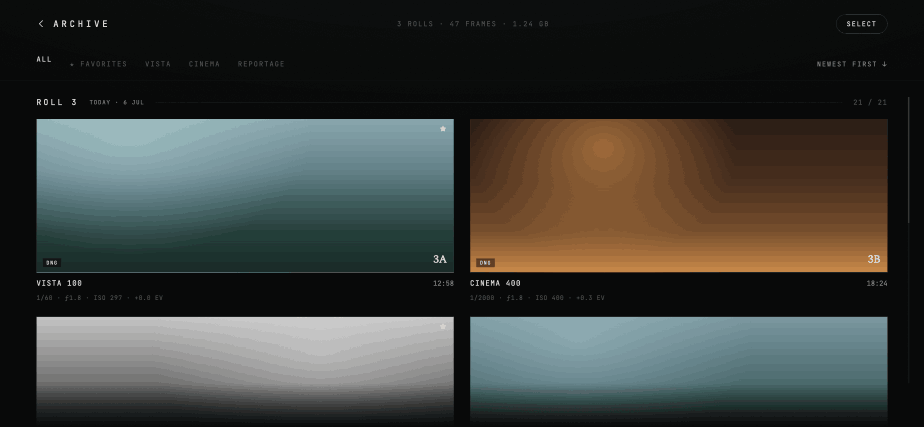Switch to the All filter tab

(44, 59)
